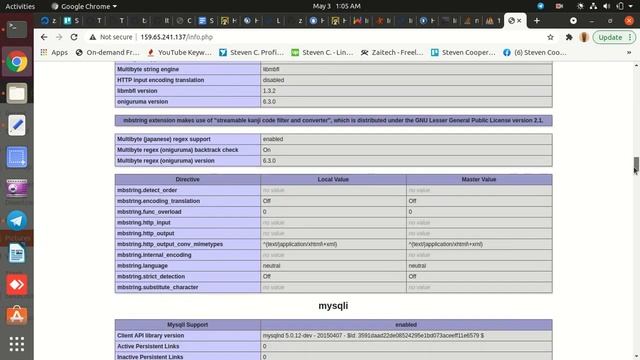Open a new Chrome tab
Viewport: 640px width, 360px height.
pyautogui.click(x=537, y=20)
